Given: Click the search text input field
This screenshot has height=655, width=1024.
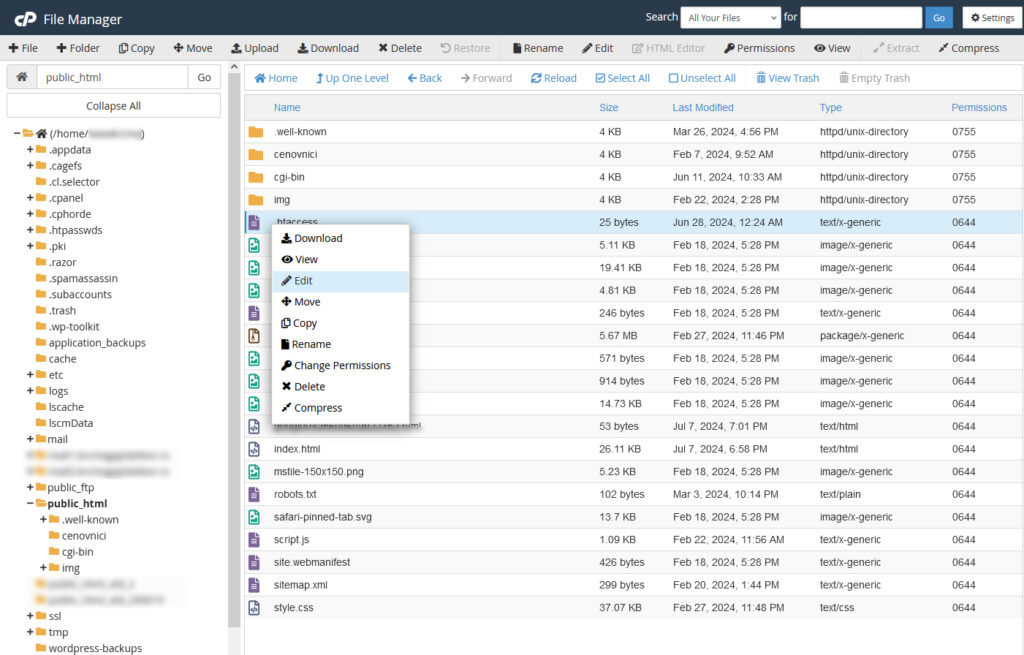Looking at the screenshot, I should pos(860,17).
